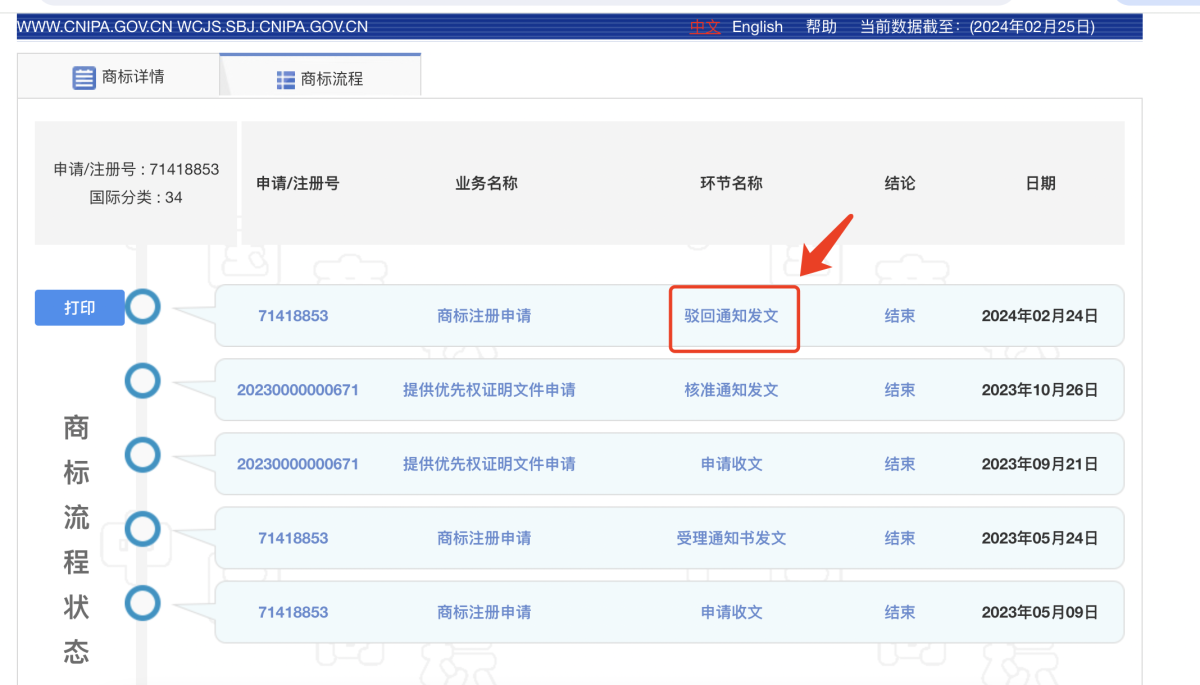Screen dimensions: 1200x685
Task: Open 20230000000671 in the 核准通知发文 row
Action: click(x=298, y=390)
